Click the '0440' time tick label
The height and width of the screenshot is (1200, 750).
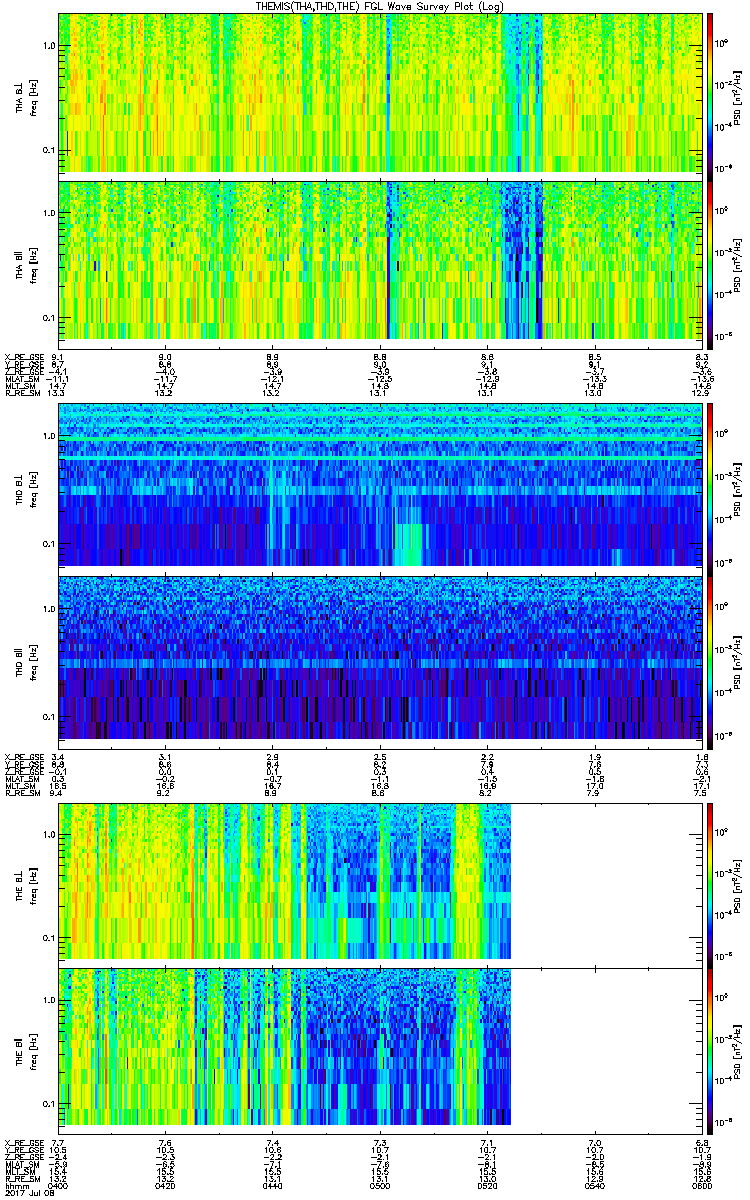tap(272, 1185)
